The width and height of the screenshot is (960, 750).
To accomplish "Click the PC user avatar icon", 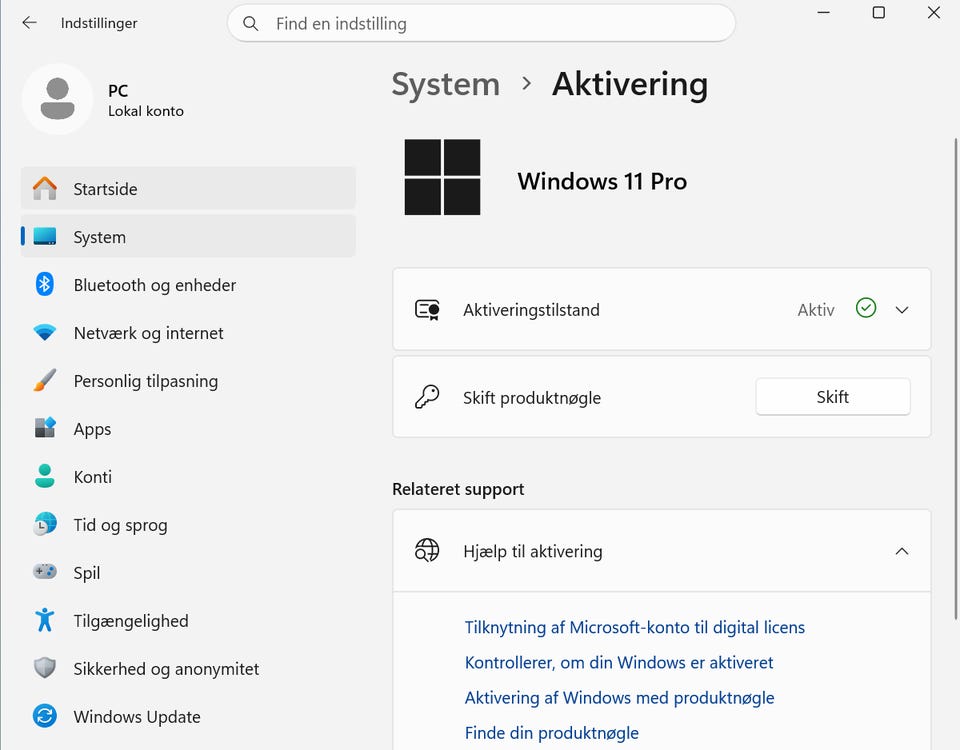I will (58, 99).
